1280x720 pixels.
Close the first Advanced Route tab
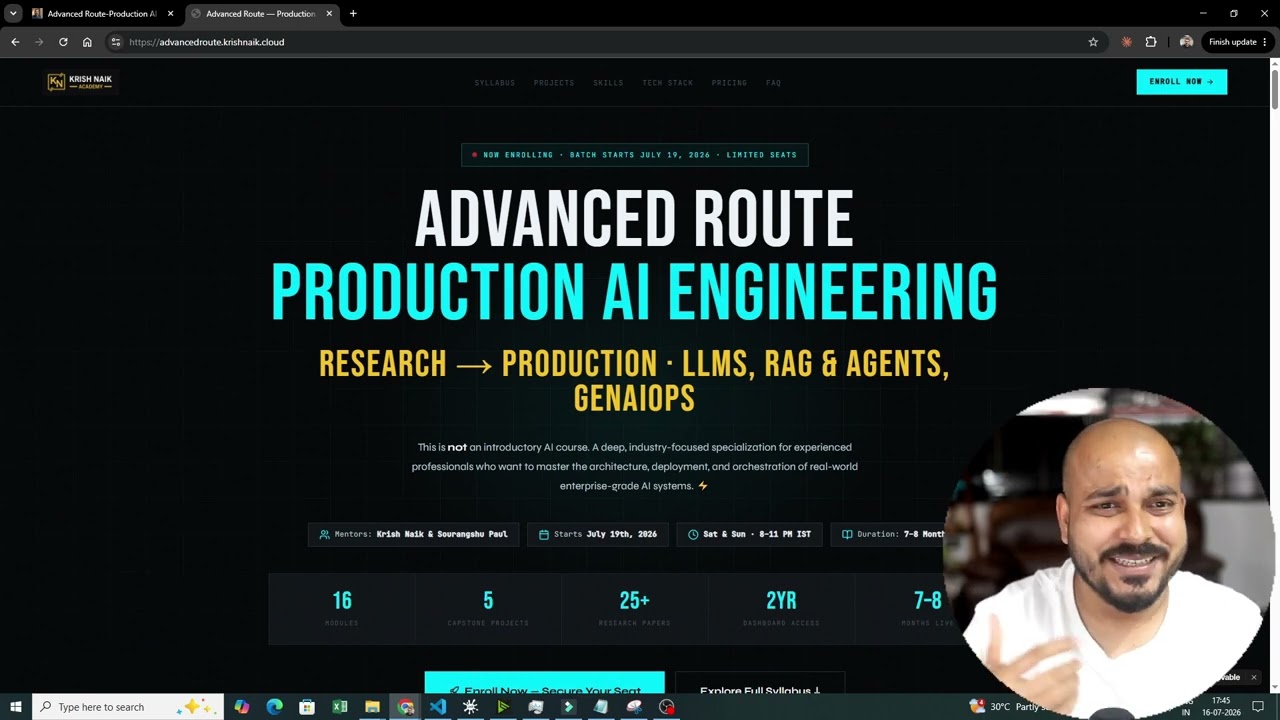pos(171,14)
